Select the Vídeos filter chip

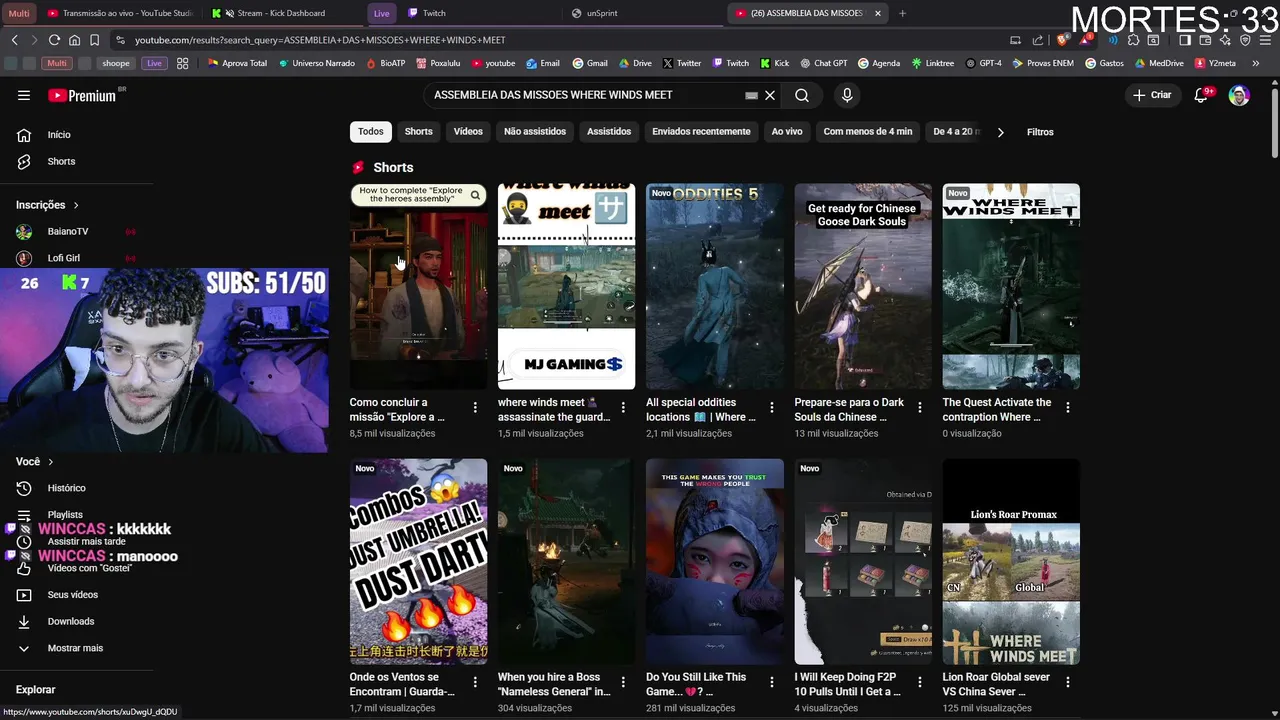[x=468, y=132]
